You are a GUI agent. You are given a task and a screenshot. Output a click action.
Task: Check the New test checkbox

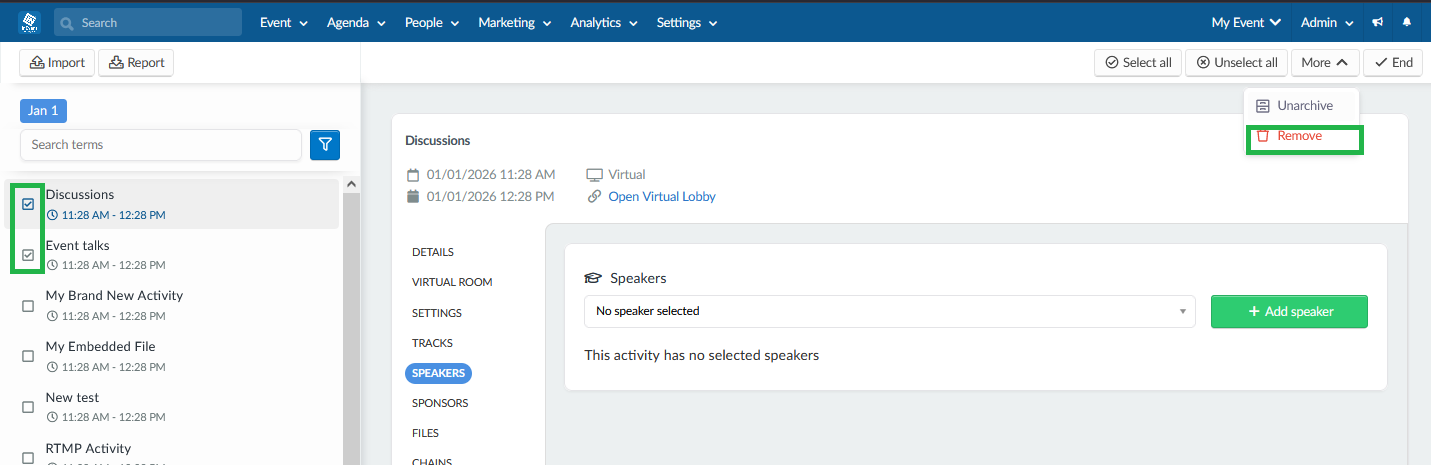point(28,407)
